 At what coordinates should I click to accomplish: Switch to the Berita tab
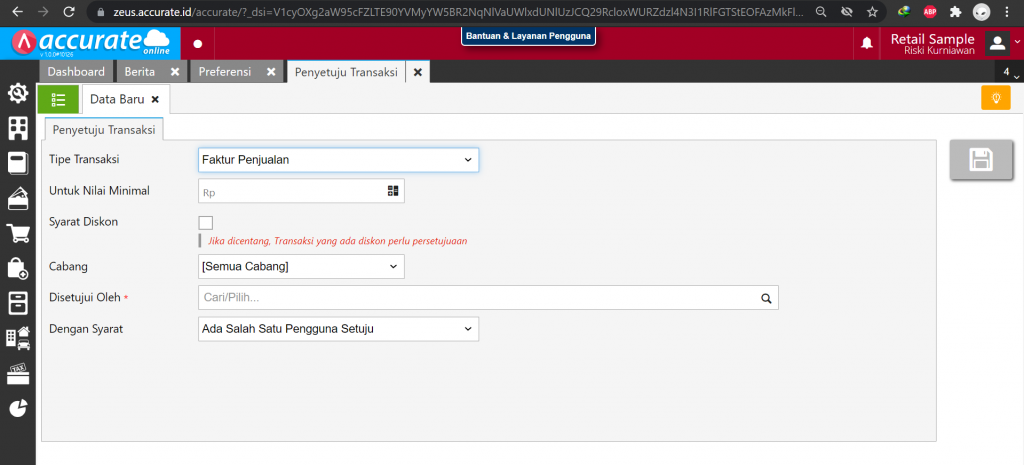pos(140,72)
